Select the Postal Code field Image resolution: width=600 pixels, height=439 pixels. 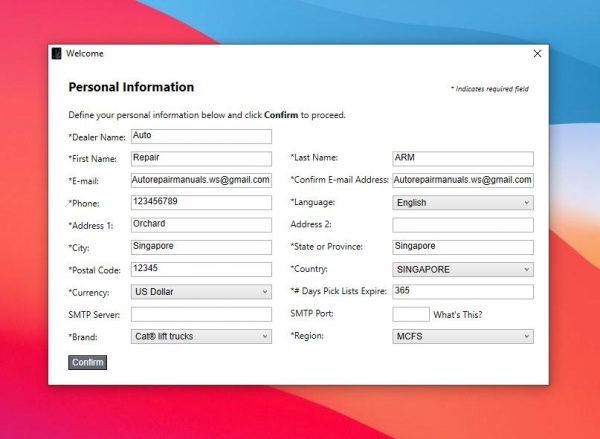coord(201,269)
